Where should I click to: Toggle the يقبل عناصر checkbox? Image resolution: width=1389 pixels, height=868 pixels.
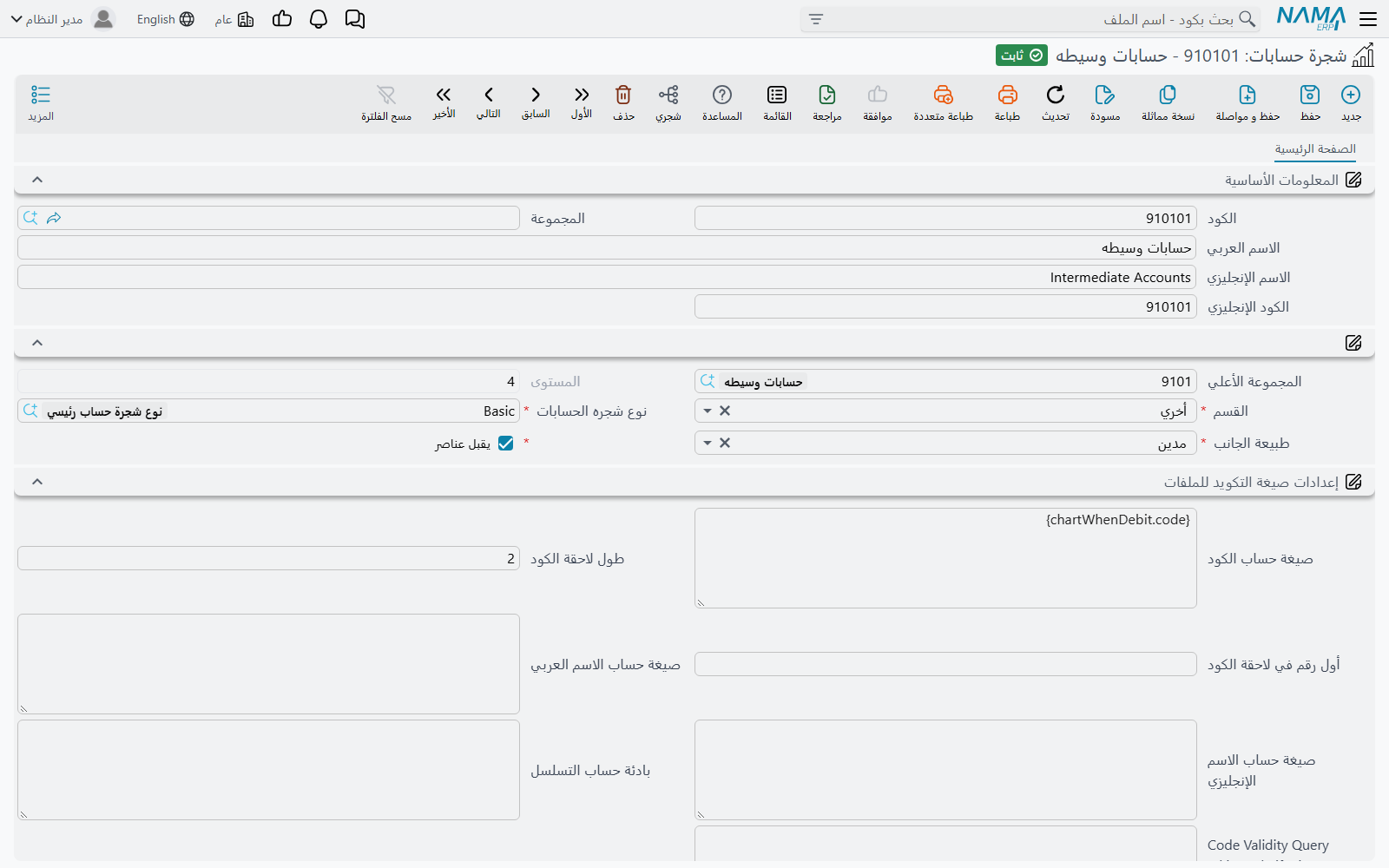[506, 444]
